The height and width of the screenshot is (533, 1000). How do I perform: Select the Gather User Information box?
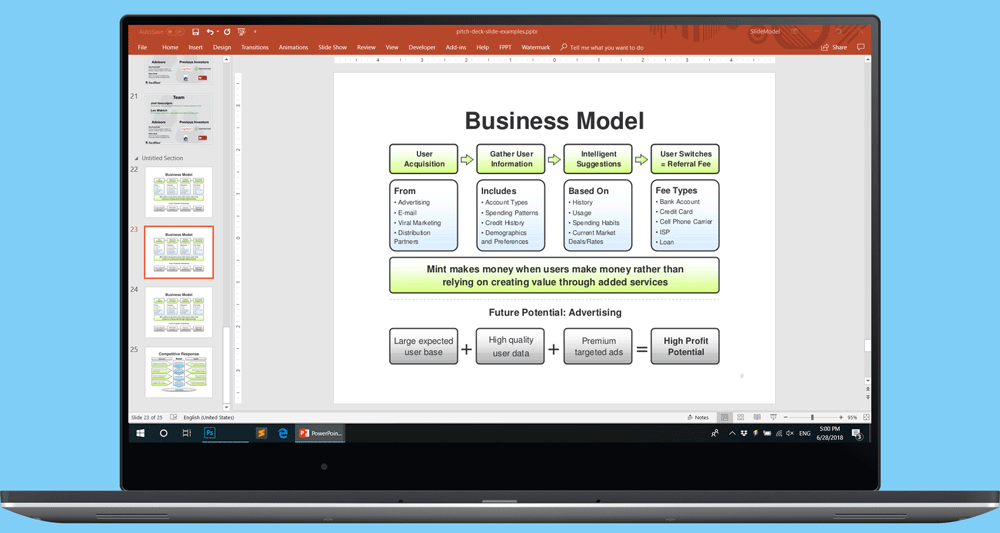coord(511,159)
